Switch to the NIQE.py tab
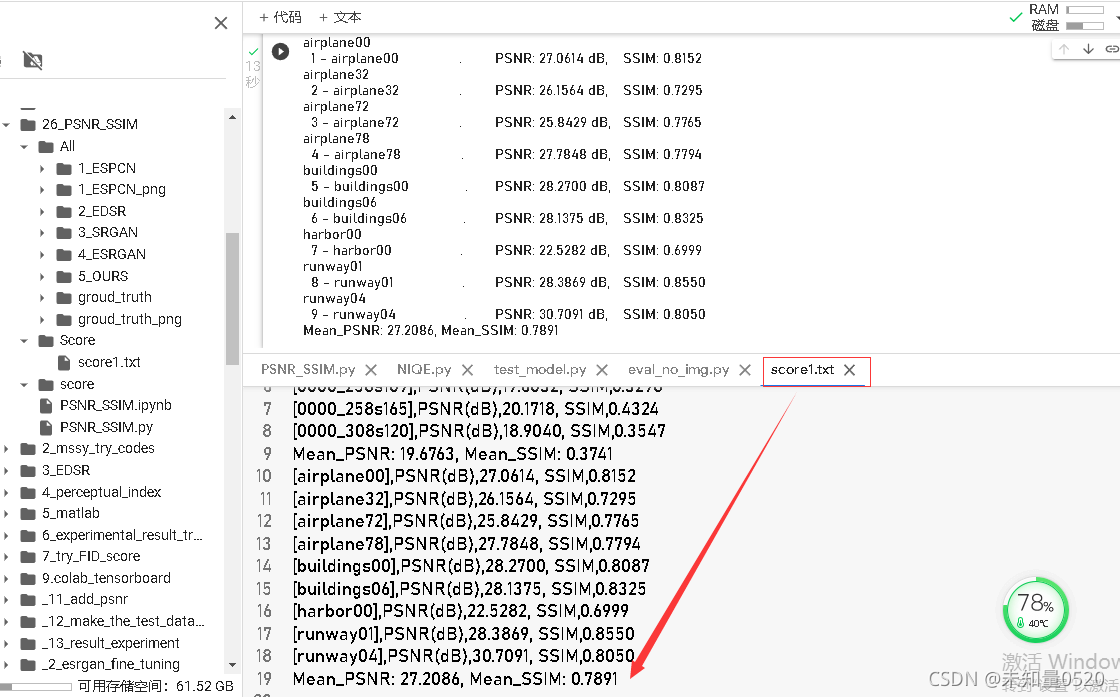This screenshot has width=1120, height=697. tap(425, 369)
